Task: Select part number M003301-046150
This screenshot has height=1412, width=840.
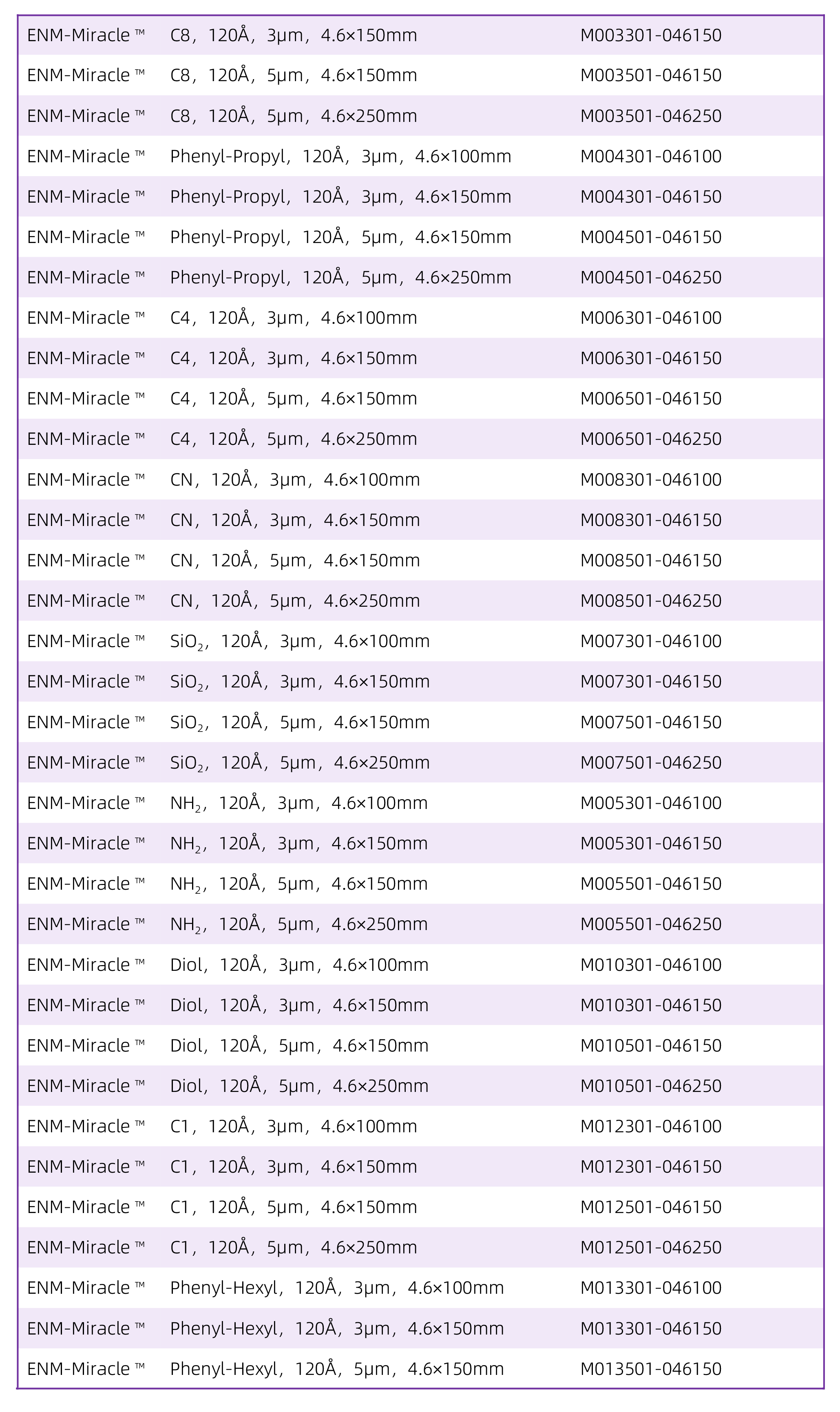Action: click(650, 35)
